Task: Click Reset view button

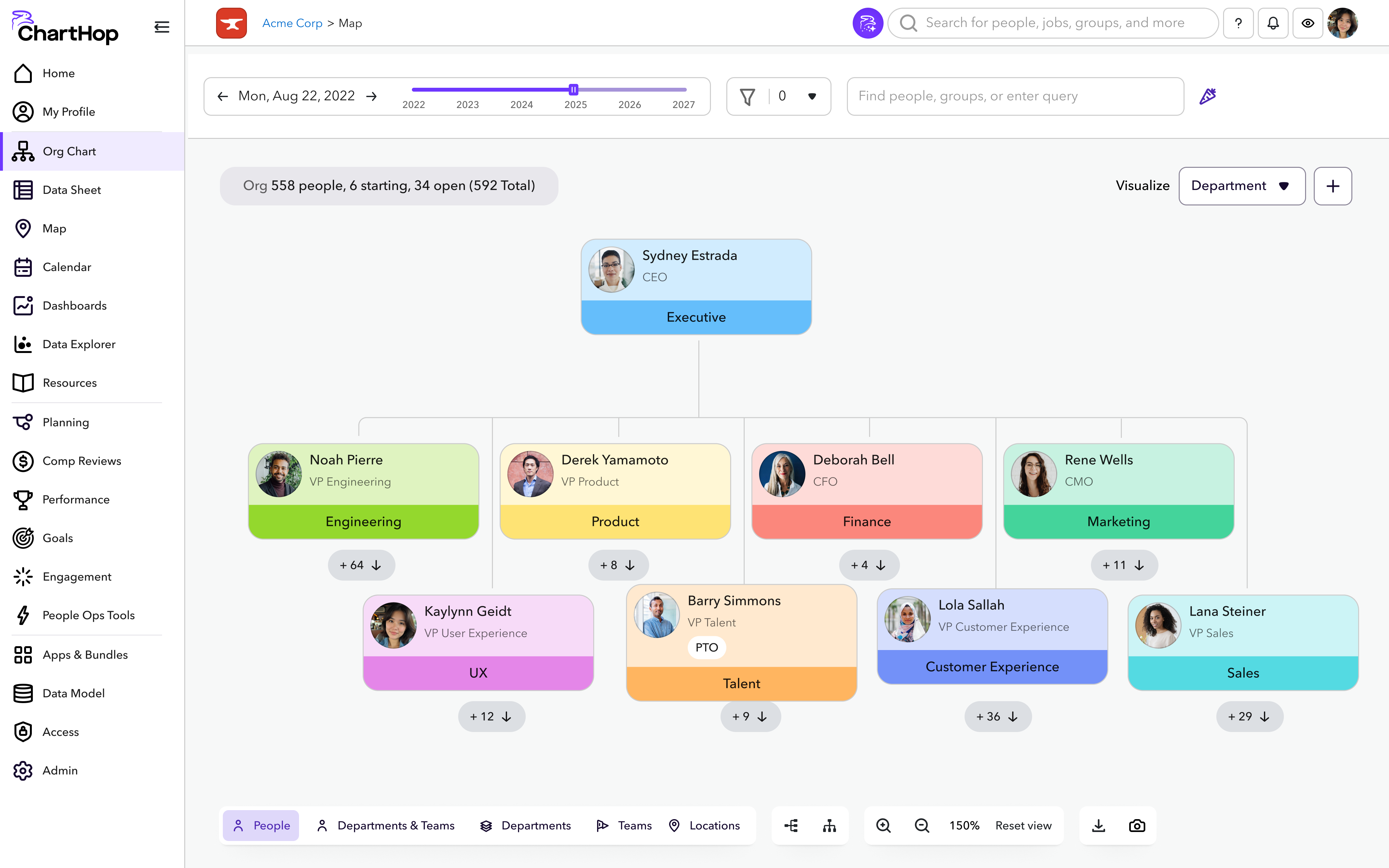Action: coord(1023,826)
